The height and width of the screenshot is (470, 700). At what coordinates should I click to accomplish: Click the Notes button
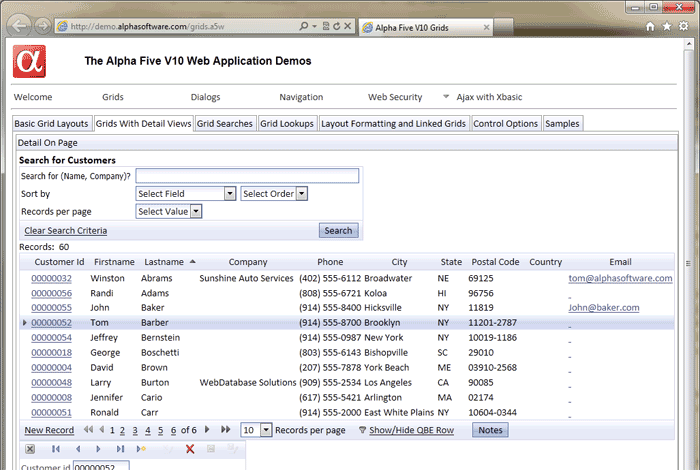tap(490, 430)
